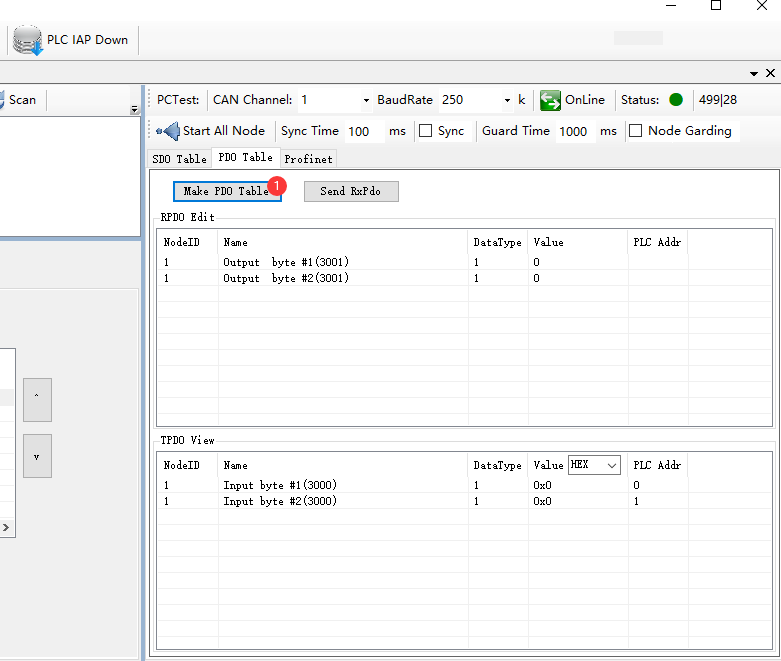Close the panel with the X icon

pyautogui.click(x=770, y=74)
